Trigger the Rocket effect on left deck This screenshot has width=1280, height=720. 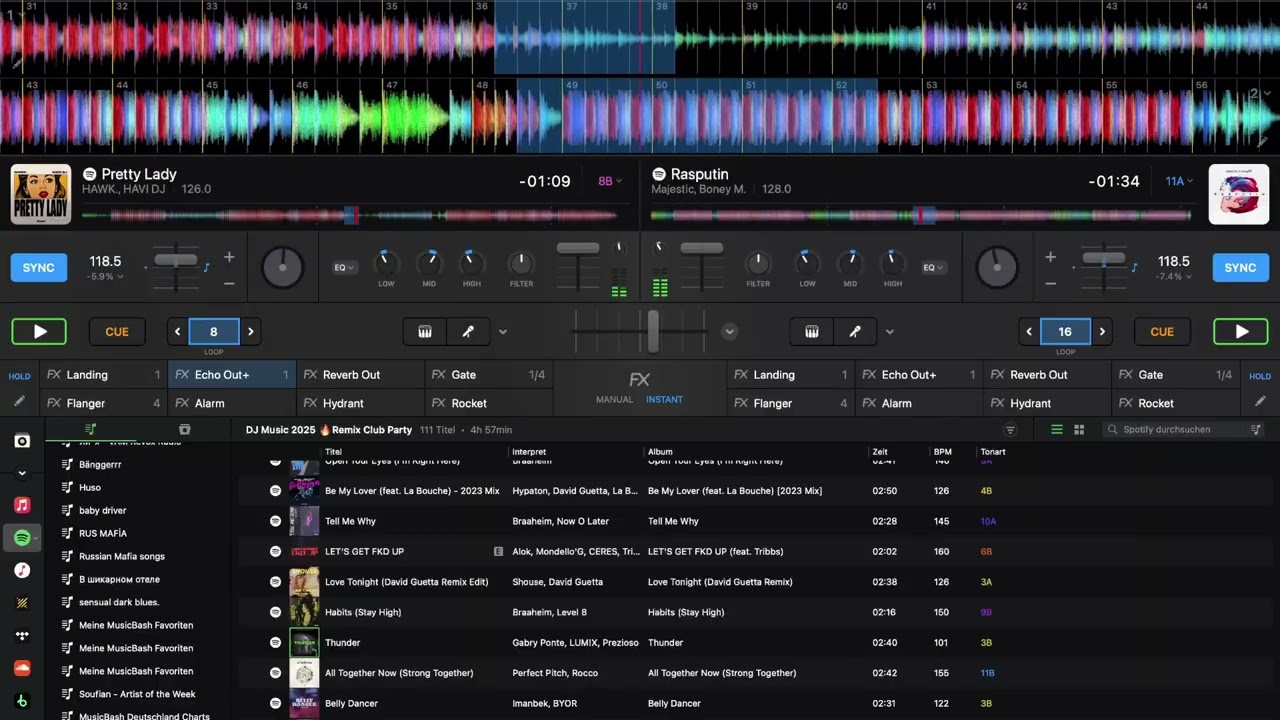(489, 403)
